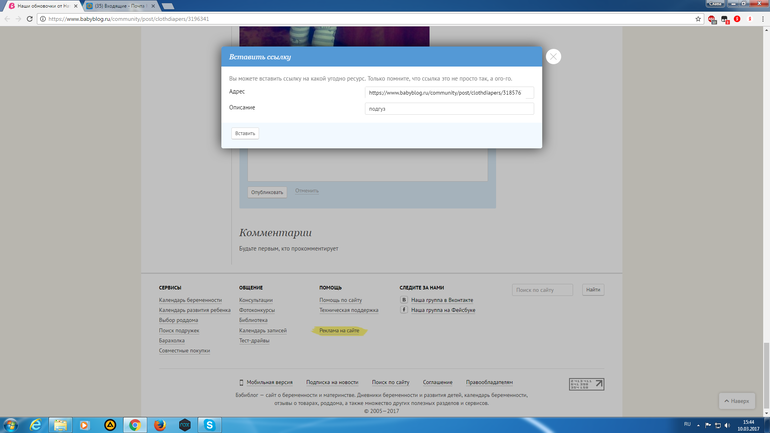Viewport: 770px width, 433px height.
Task: Click Internet Explorer taskbar icon
Action: [36, 425]
